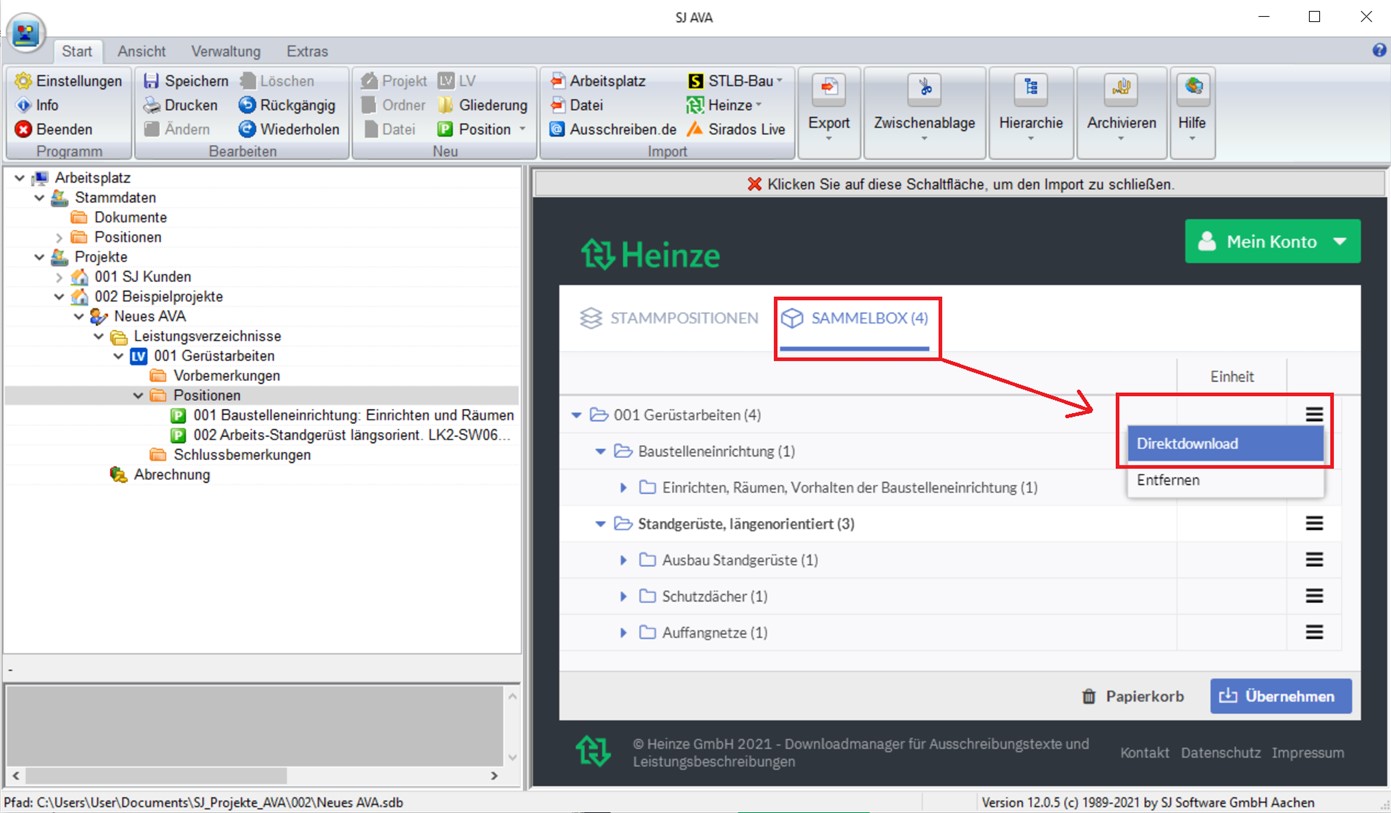
Task: Open the Archivieren ribbon button
Action: pos(1121,113)
